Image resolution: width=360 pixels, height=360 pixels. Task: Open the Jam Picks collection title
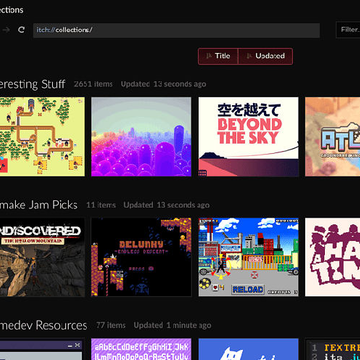pyautogui.click(x=38, y=205)
